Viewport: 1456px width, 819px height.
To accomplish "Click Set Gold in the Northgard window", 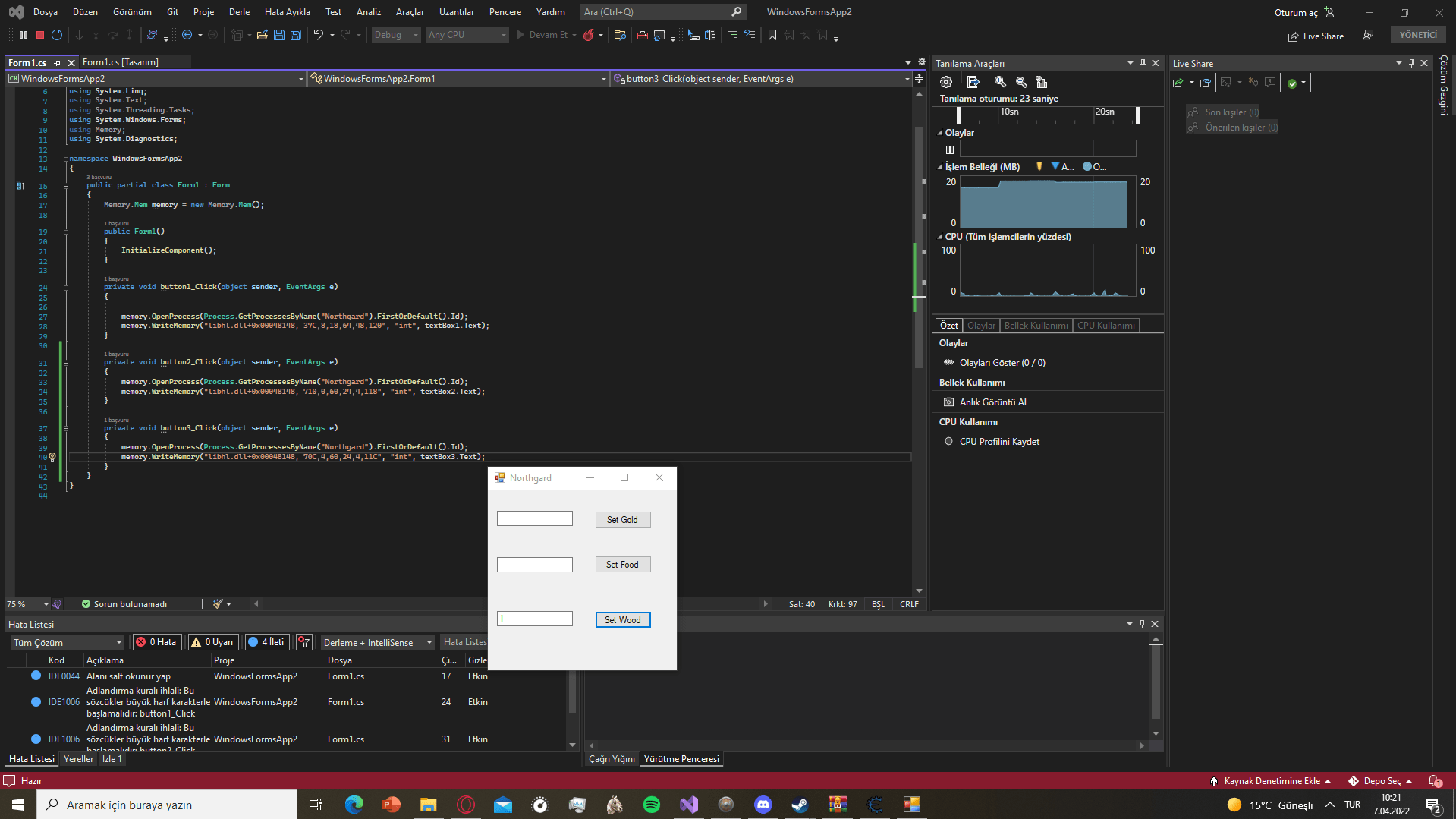I will (622, 520).
